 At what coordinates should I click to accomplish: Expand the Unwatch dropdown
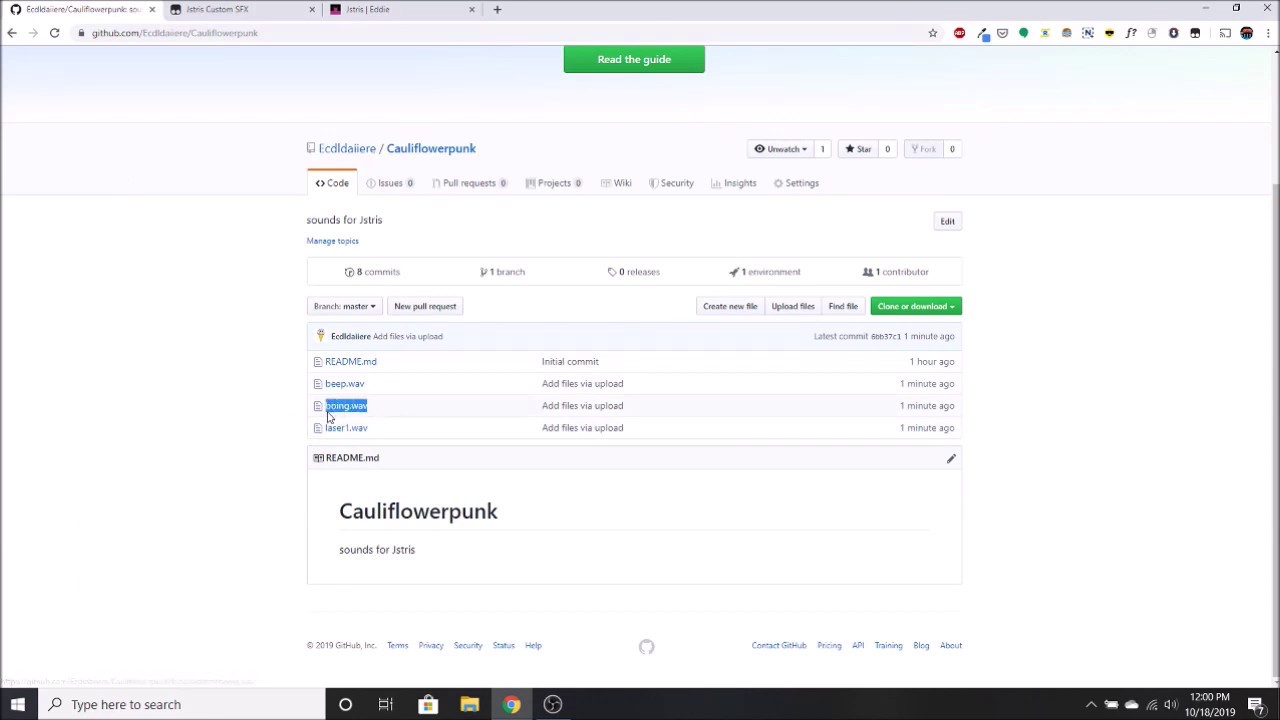pyautogui.click(x=781, y=149)
